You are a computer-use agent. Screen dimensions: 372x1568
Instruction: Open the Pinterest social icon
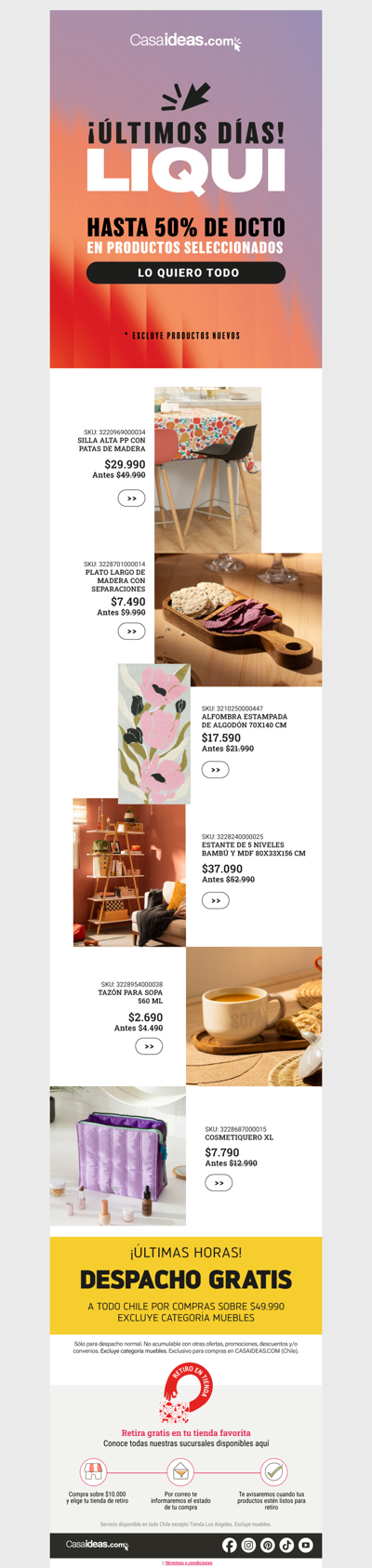pyautogui.click(x=267, y=1545)
